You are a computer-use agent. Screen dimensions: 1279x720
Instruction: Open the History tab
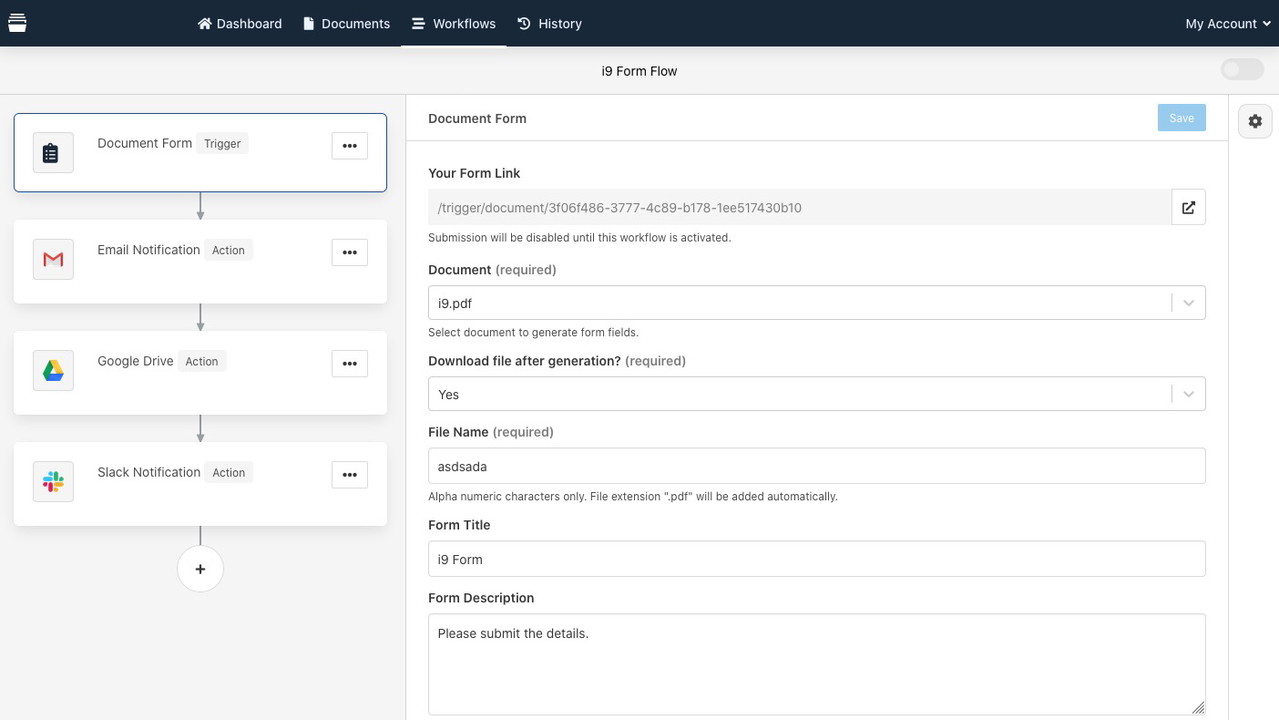pyautogui.click(x=549, y=24)
